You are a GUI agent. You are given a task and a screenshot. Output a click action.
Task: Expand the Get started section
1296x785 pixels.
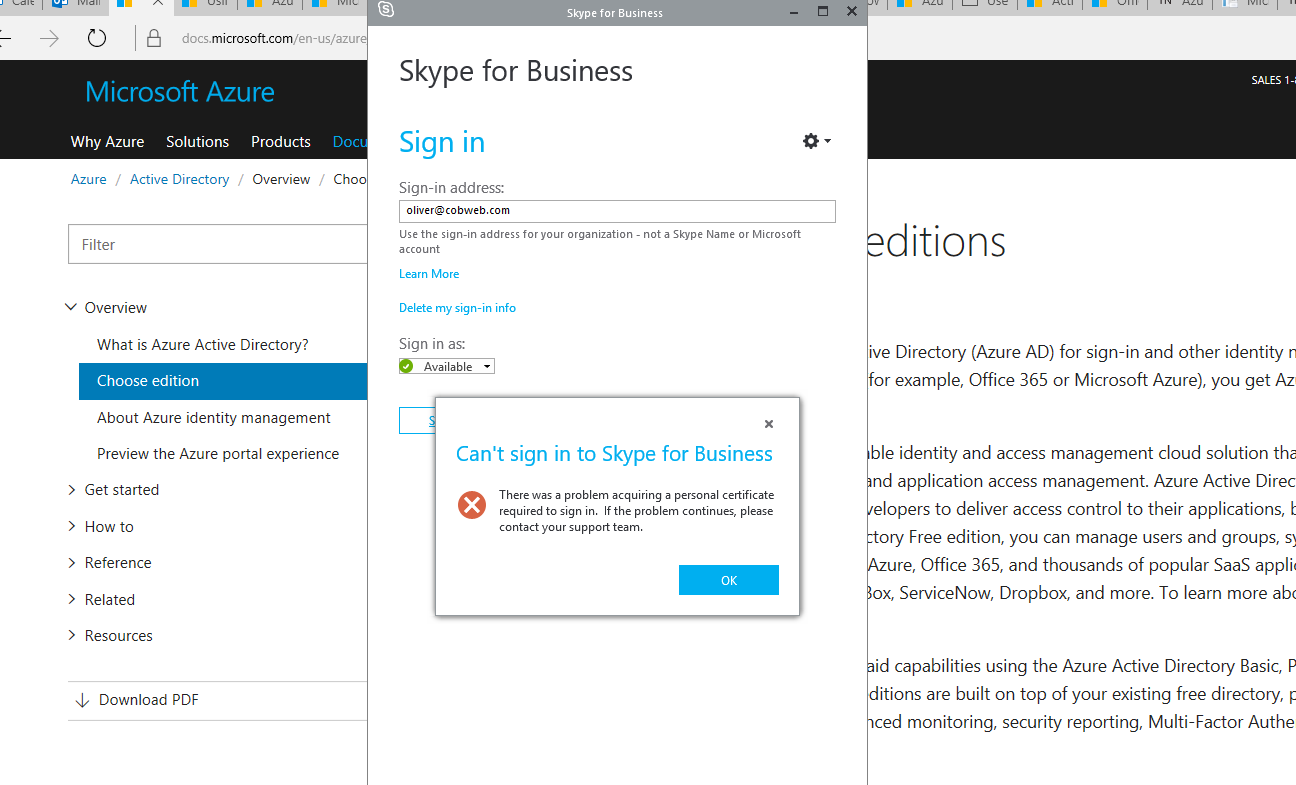[x=71, y=490]
